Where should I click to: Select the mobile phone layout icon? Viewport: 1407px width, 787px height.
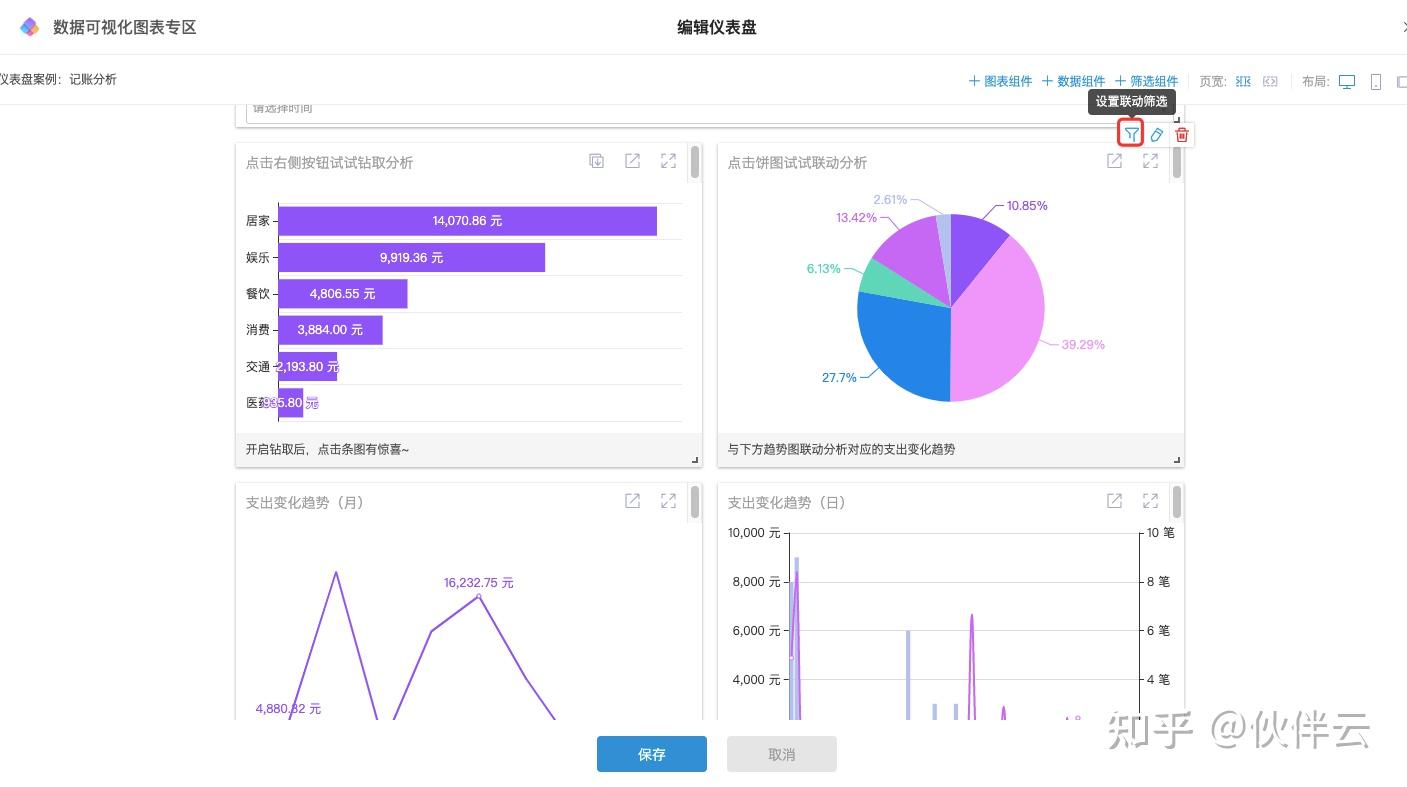point(1376,81)
